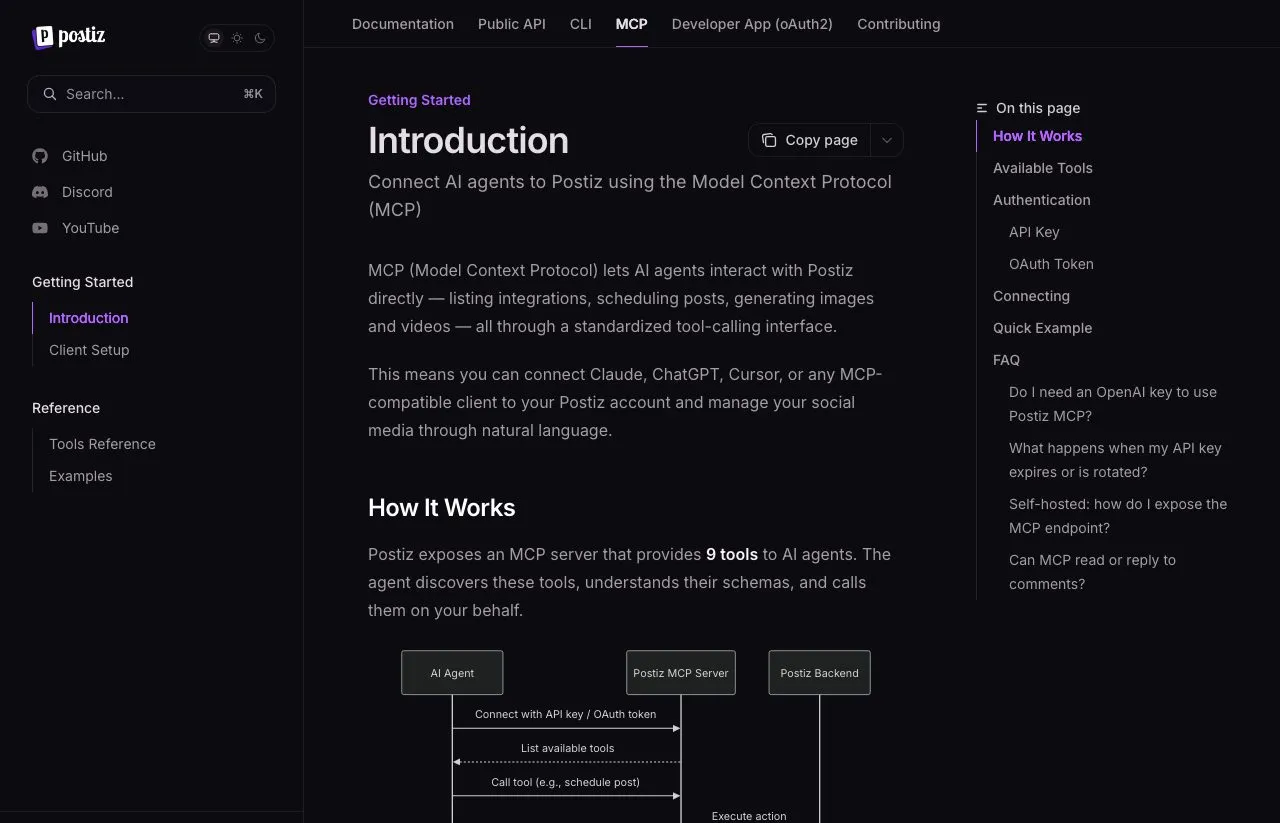Viewport: 1280px width, 823px height.
Task: Jump to Connecting section
Action: click(x=1031, y=296)
